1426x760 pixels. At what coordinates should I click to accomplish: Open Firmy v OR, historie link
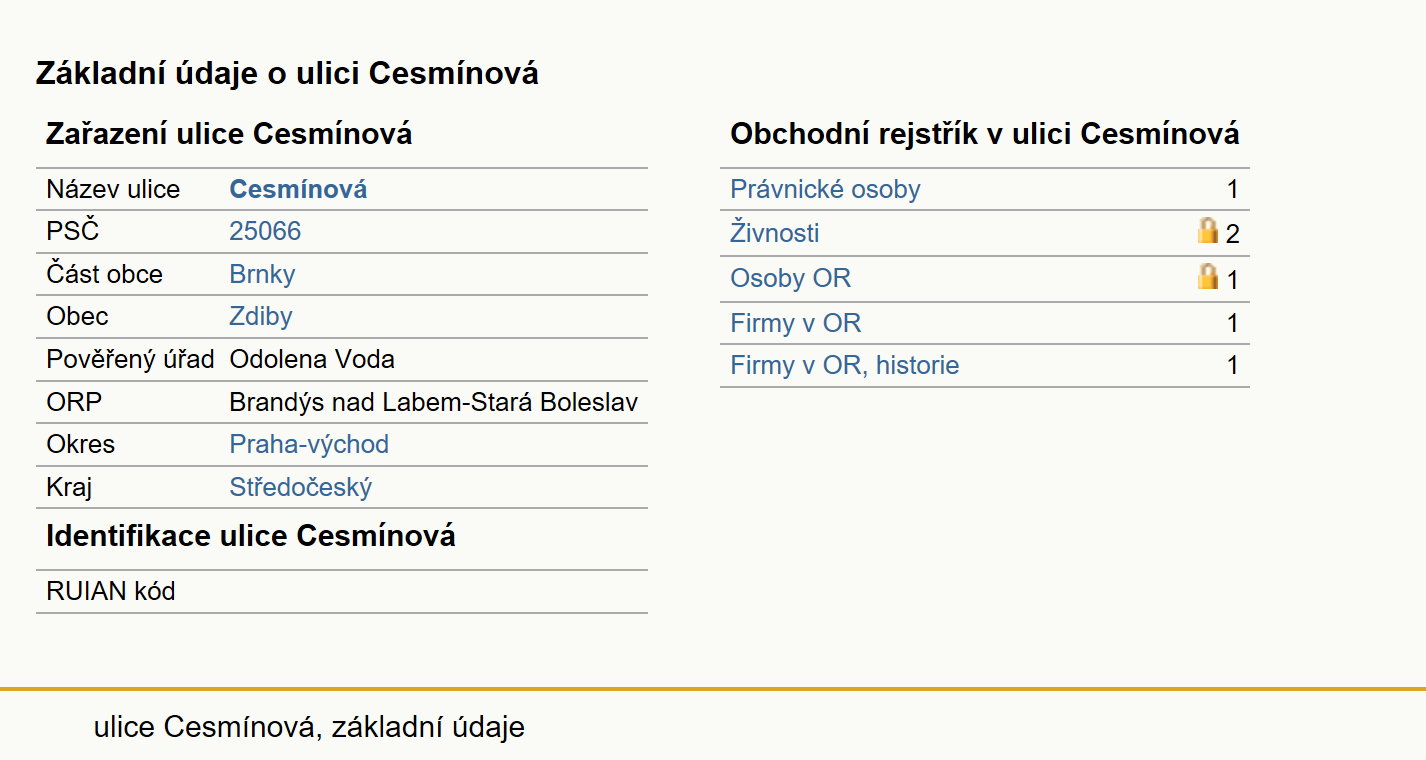(x=845, y=365)
